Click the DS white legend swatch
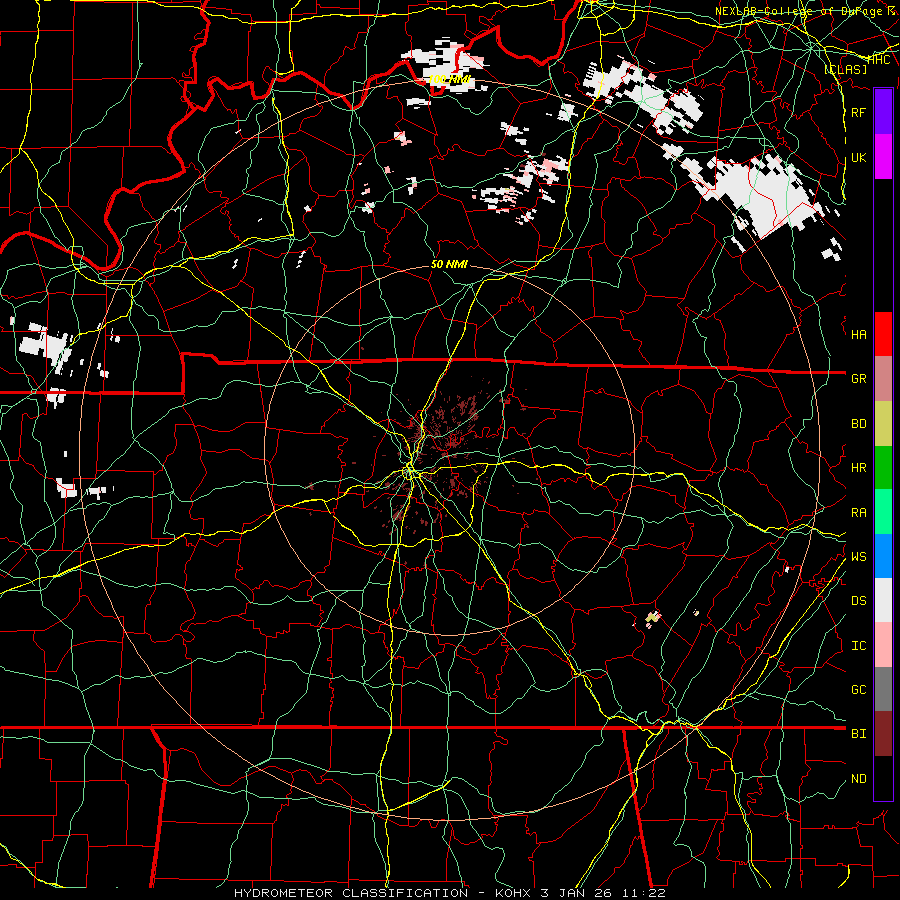Image resolution: width=900 pixels, height=900 pixels. [x=883, y=600]
